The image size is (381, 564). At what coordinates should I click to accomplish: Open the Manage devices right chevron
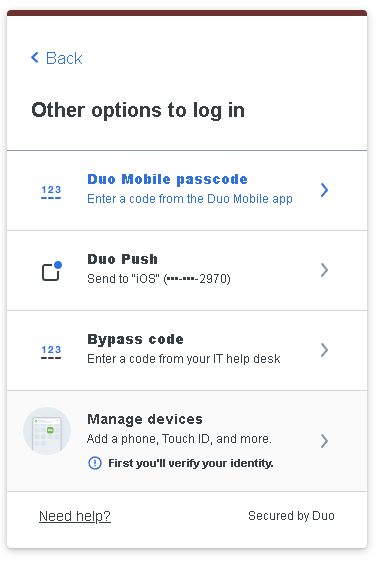[324, 441]
